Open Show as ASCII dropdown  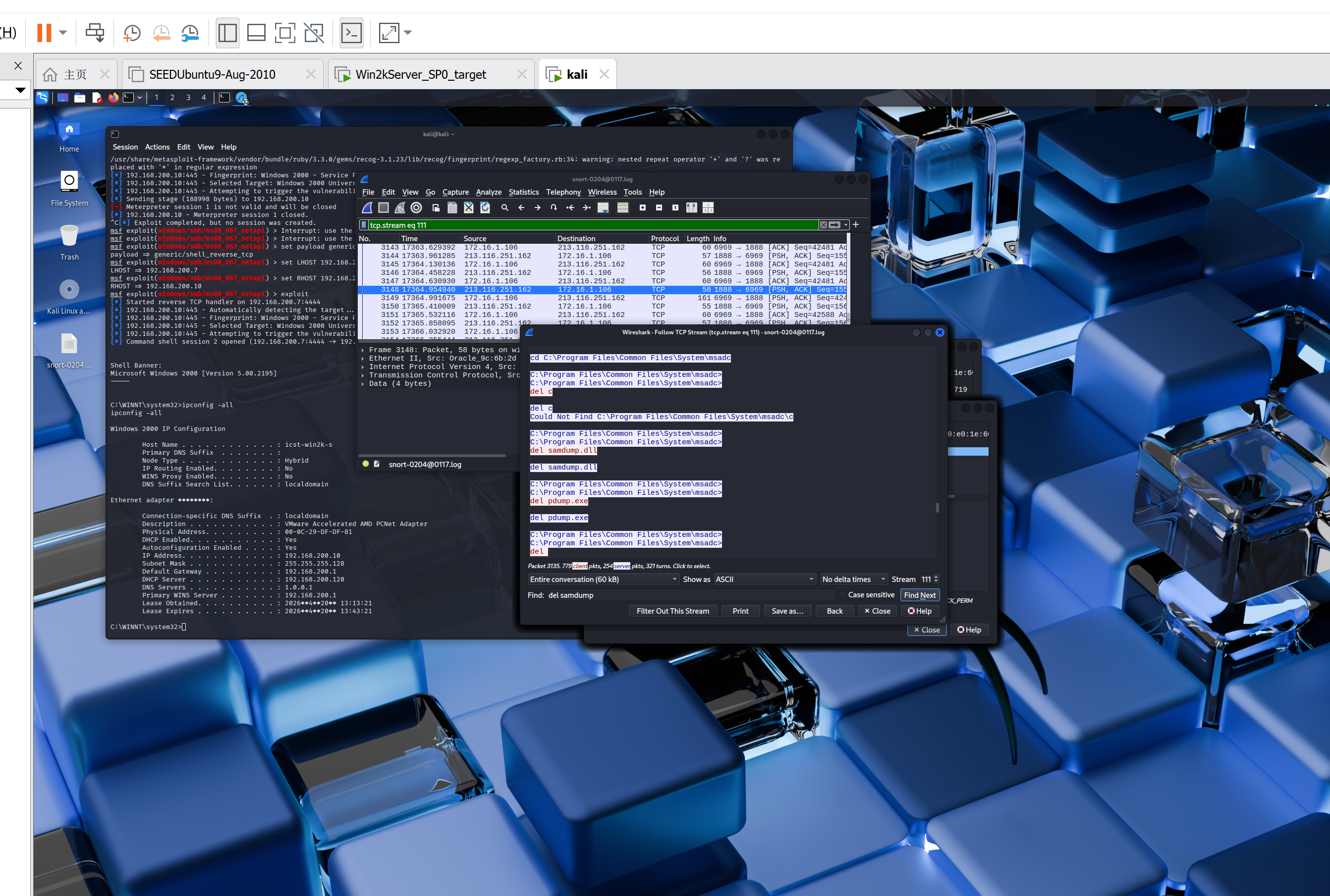(x=764, y=580)
